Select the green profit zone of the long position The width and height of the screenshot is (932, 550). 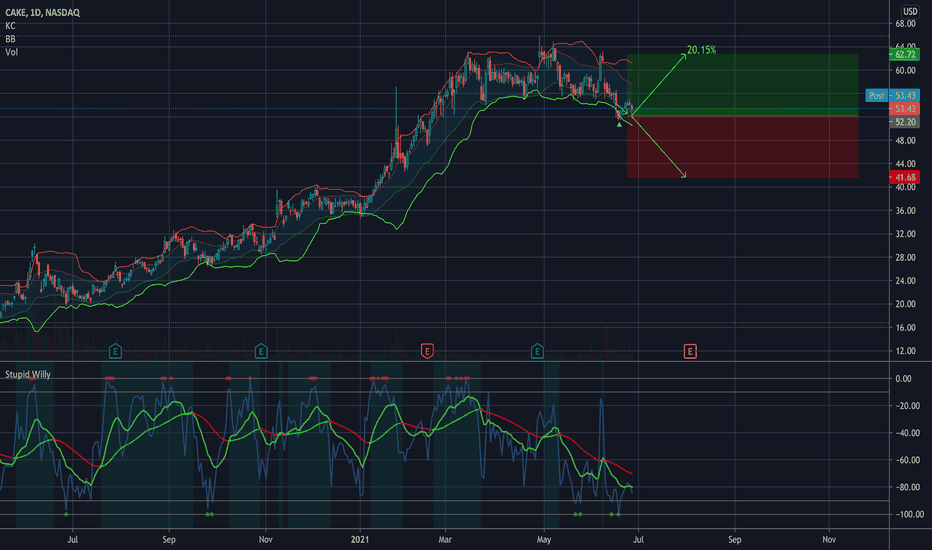[x=742, y=85]
